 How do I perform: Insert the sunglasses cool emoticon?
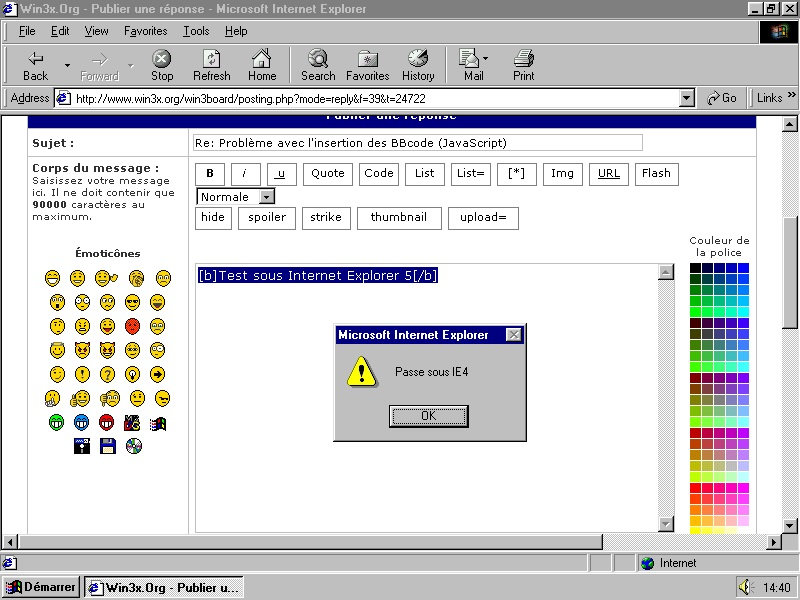pyautogui.click(x=132, y=302)
